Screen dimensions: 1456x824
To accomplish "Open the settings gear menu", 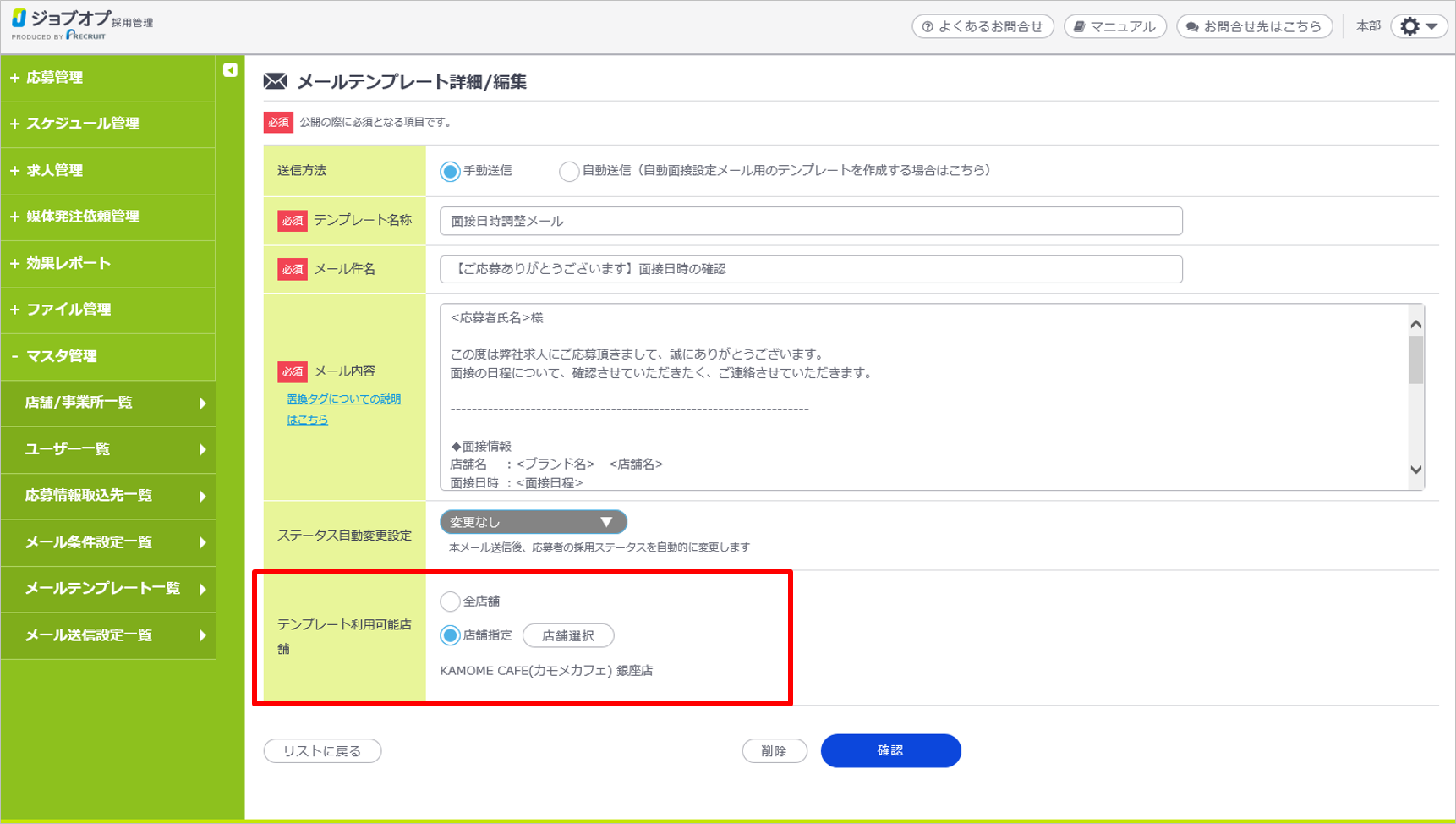I will pos(1418,26).
